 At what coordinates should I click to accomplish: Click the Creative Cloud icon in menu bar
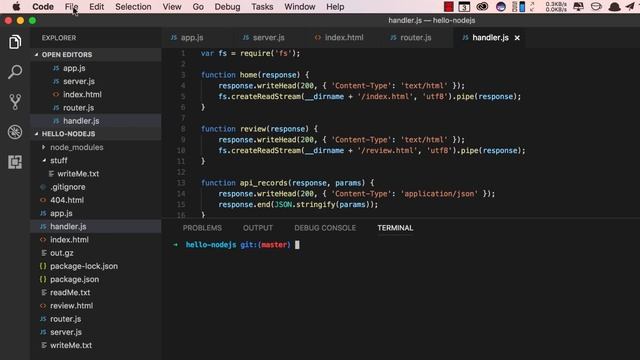[x=482, y=7]
